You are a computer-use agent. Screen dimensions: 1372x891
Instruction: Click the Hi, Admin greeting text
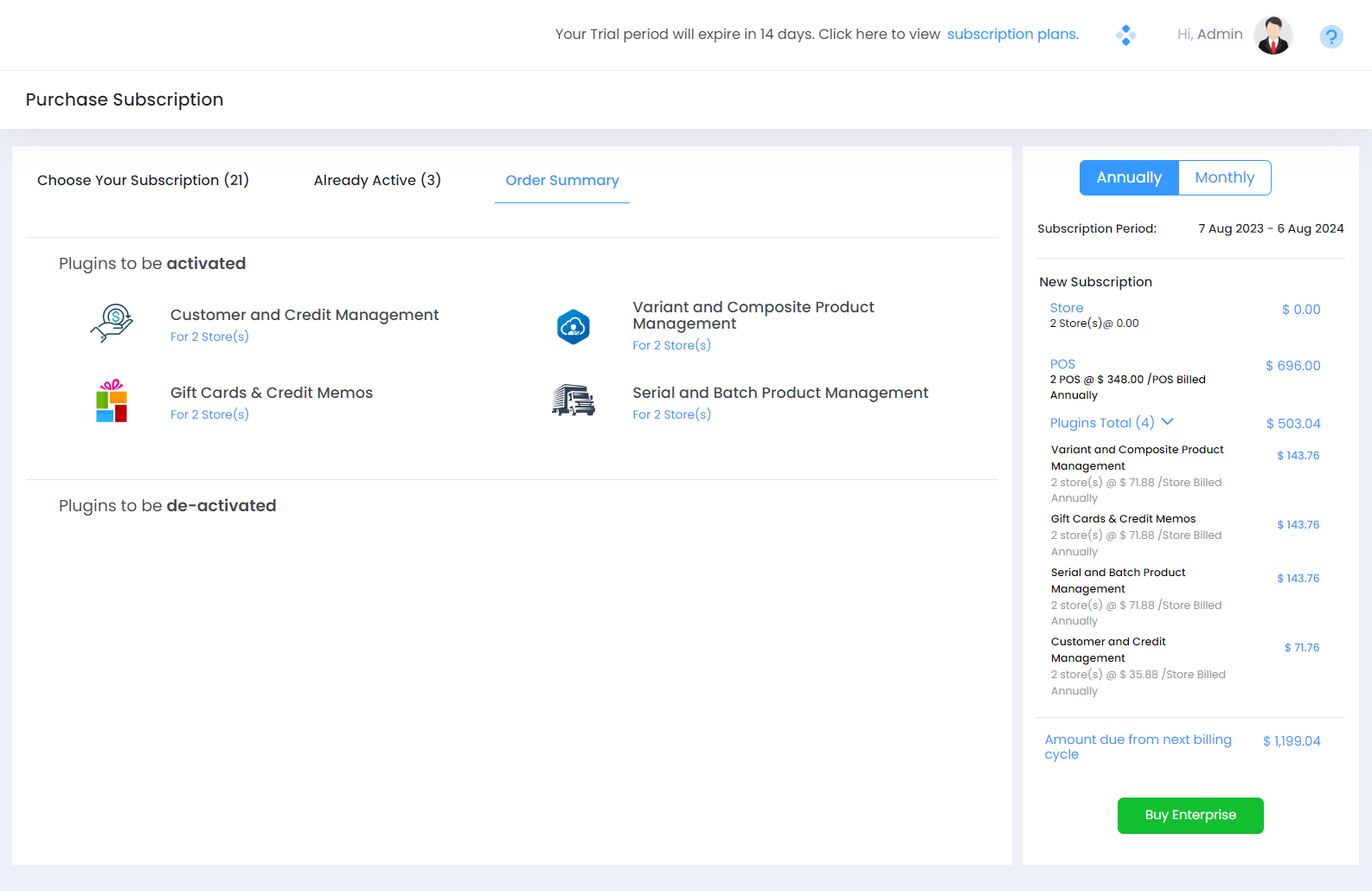pyautogui.click(x=1209, y=34)
